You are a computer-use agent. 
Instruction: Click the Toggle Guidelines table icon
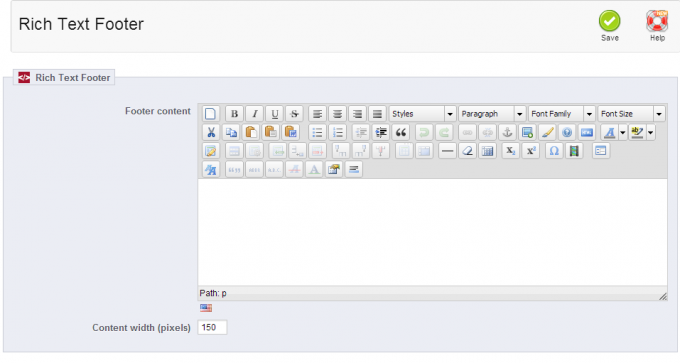click(487, 151)
